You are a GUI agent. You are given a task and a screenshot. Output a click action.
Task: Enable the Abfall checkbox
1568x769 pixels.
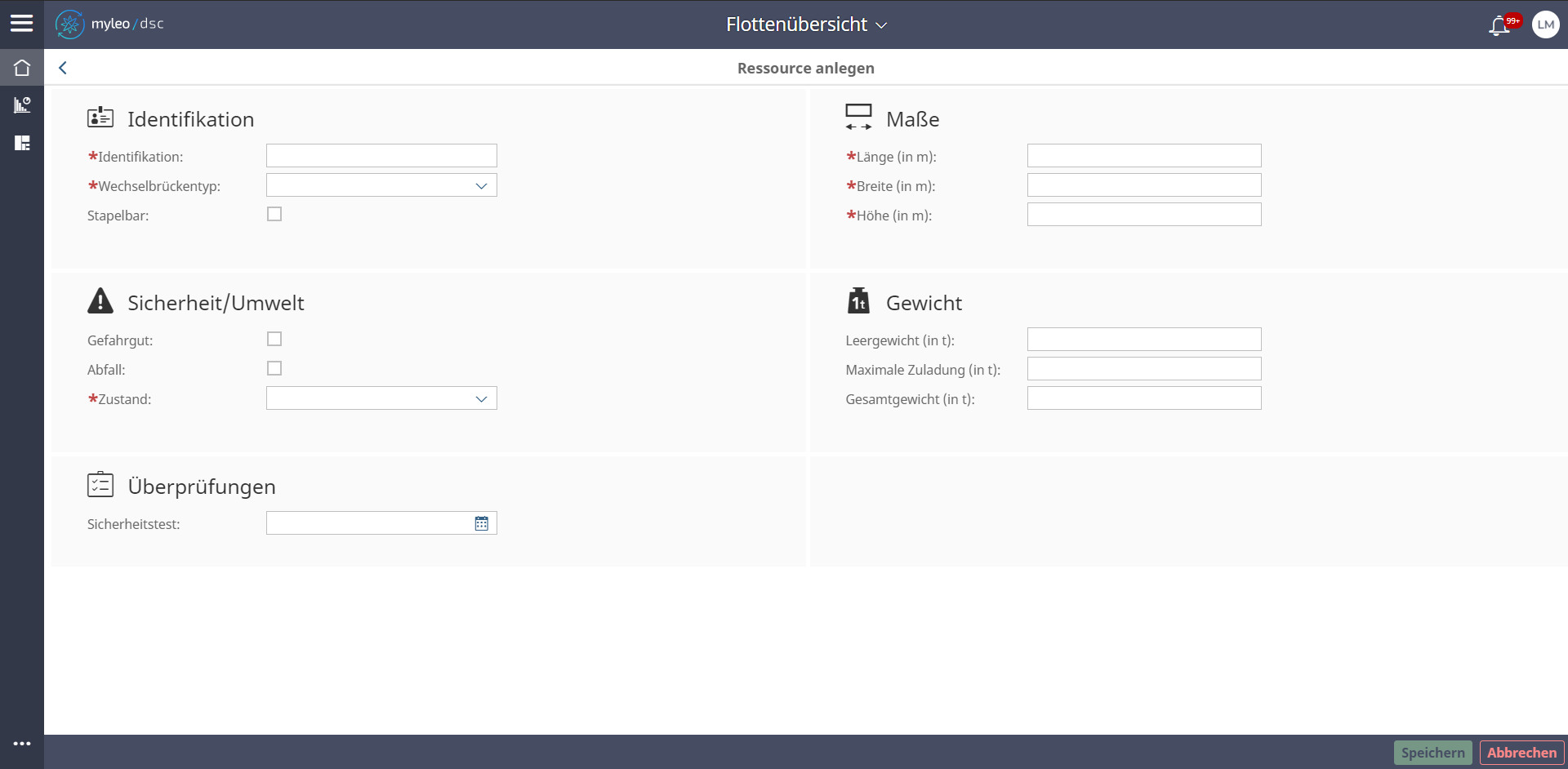click(x=274, y=368)
